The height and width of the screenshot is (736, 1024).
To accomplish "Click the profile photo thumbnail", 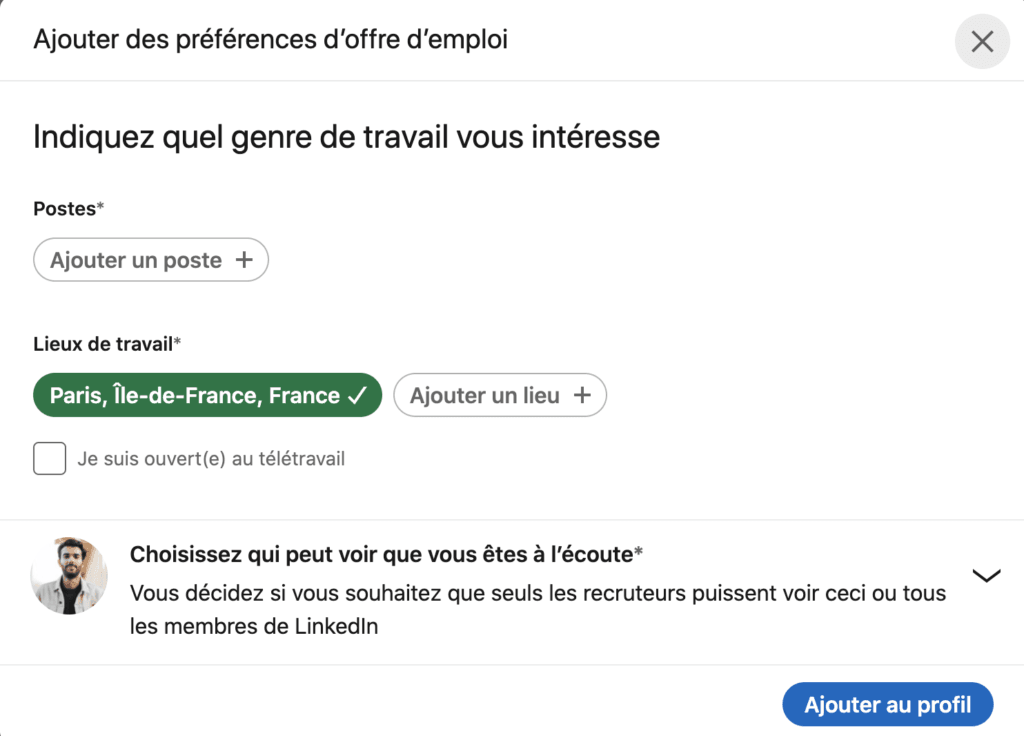I will pos(69,575).
